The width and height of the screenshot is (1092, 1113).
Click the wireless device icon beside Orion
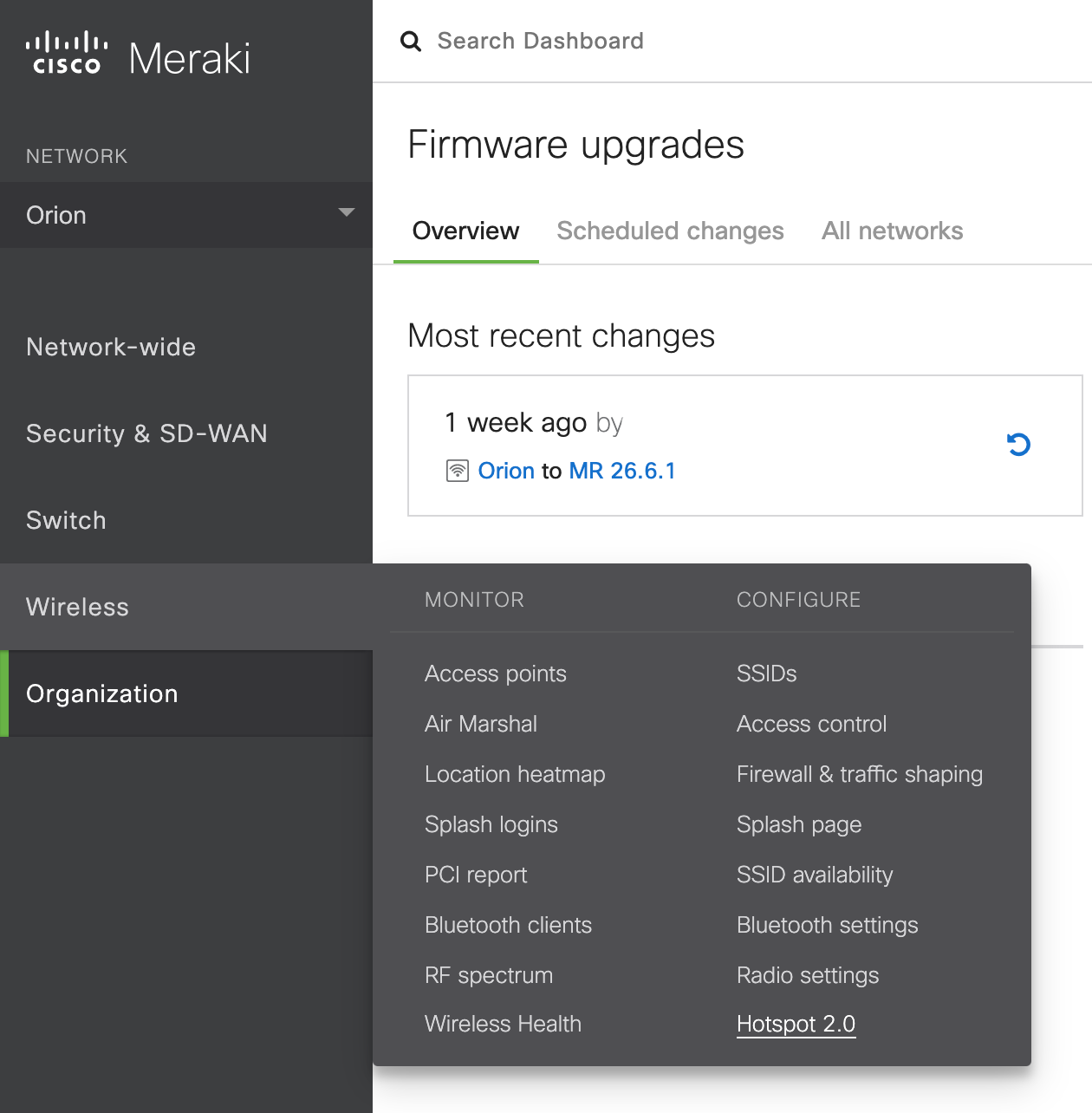[457, 471]
